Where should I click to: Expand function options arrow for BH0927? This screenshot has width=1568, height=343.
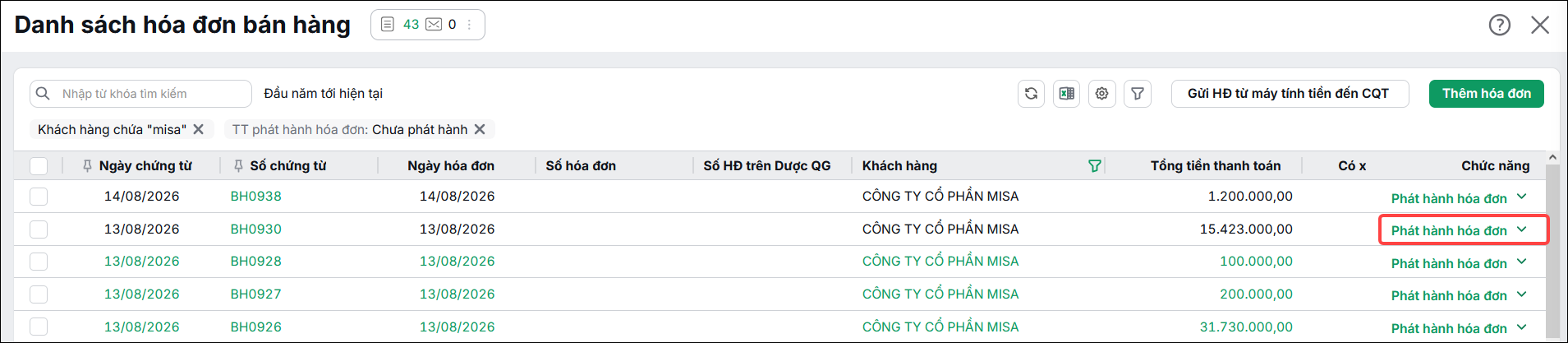pyautogui.click(x=1521, y=294)
